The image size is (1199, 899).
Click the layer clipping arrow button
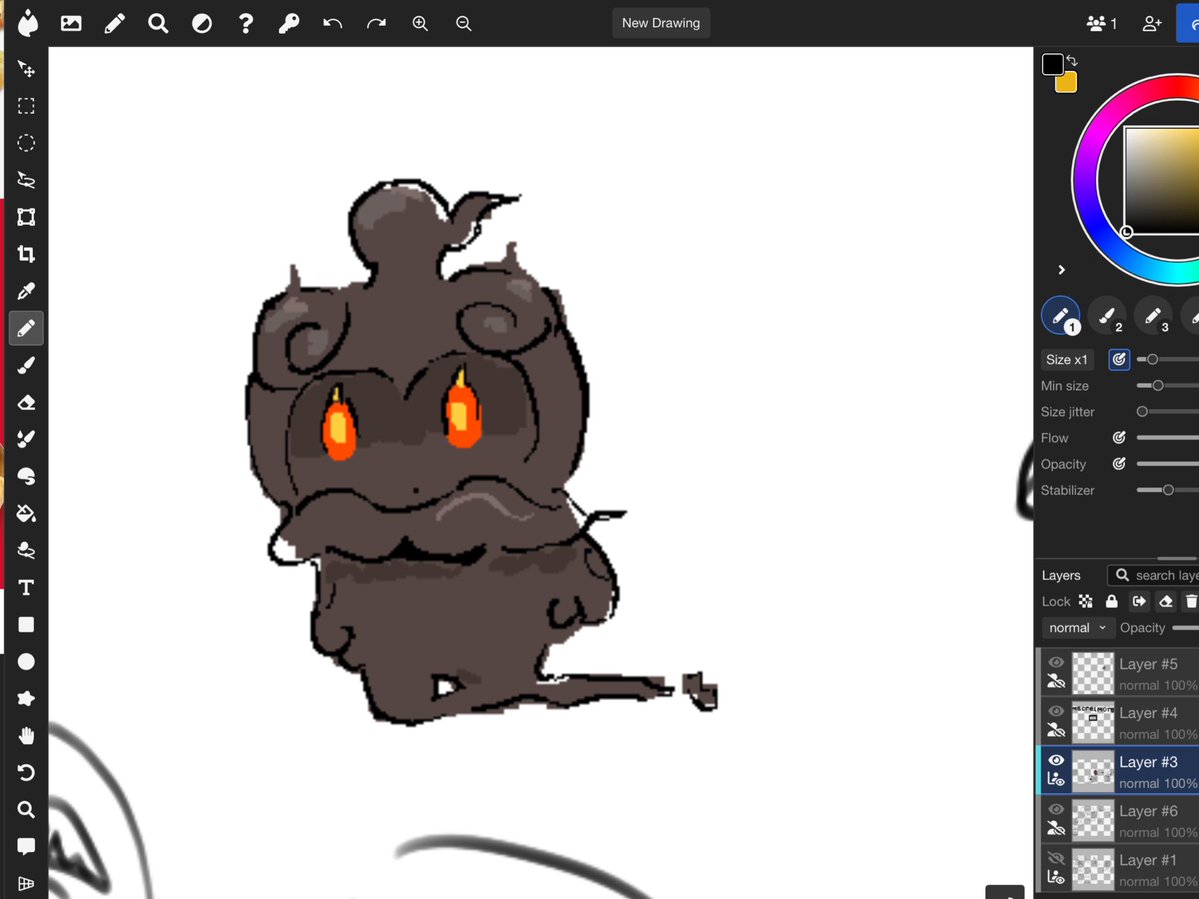coord(1139,602)
